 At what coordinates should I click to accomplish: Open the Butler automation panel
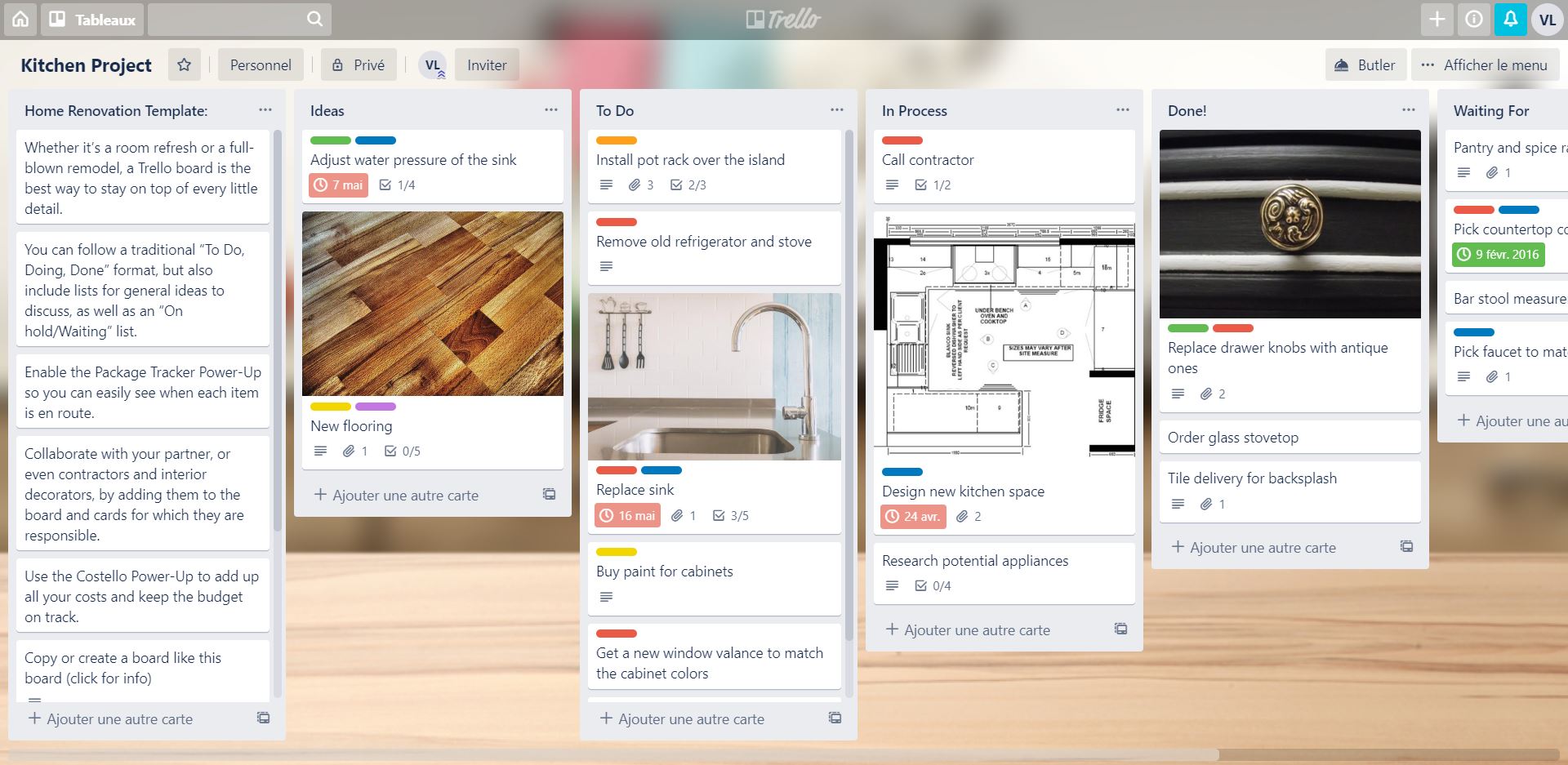click(1365, 64)
